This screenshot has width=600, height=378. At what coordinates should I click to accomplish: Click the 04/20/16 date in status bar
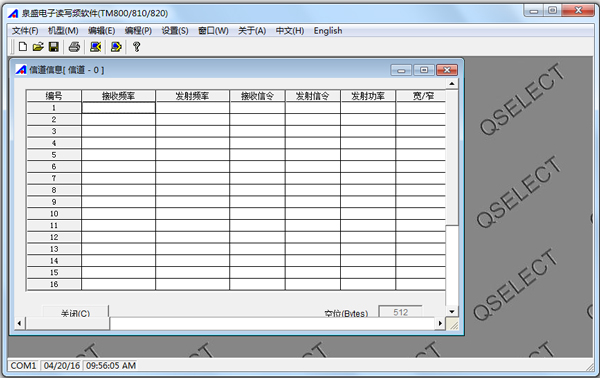coord(62,365)
